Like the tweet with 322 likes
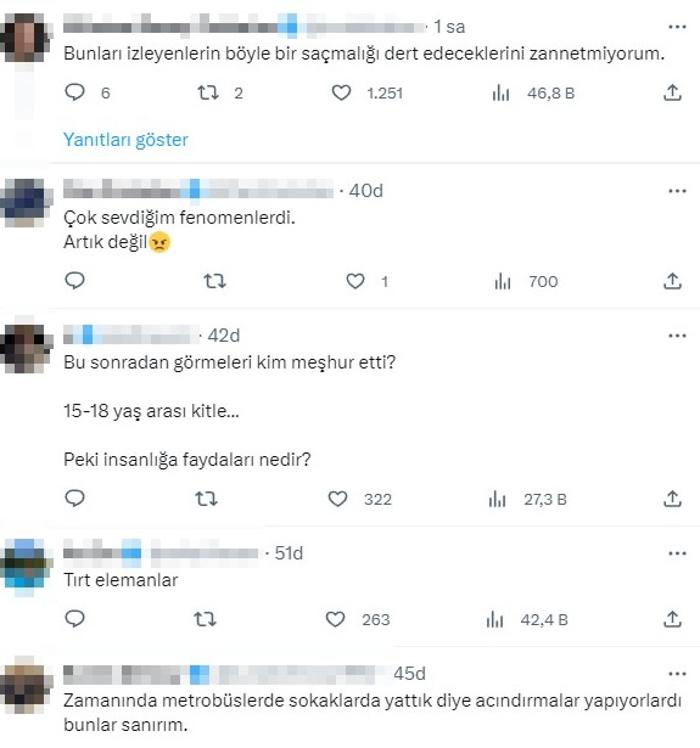 [337, 499]
